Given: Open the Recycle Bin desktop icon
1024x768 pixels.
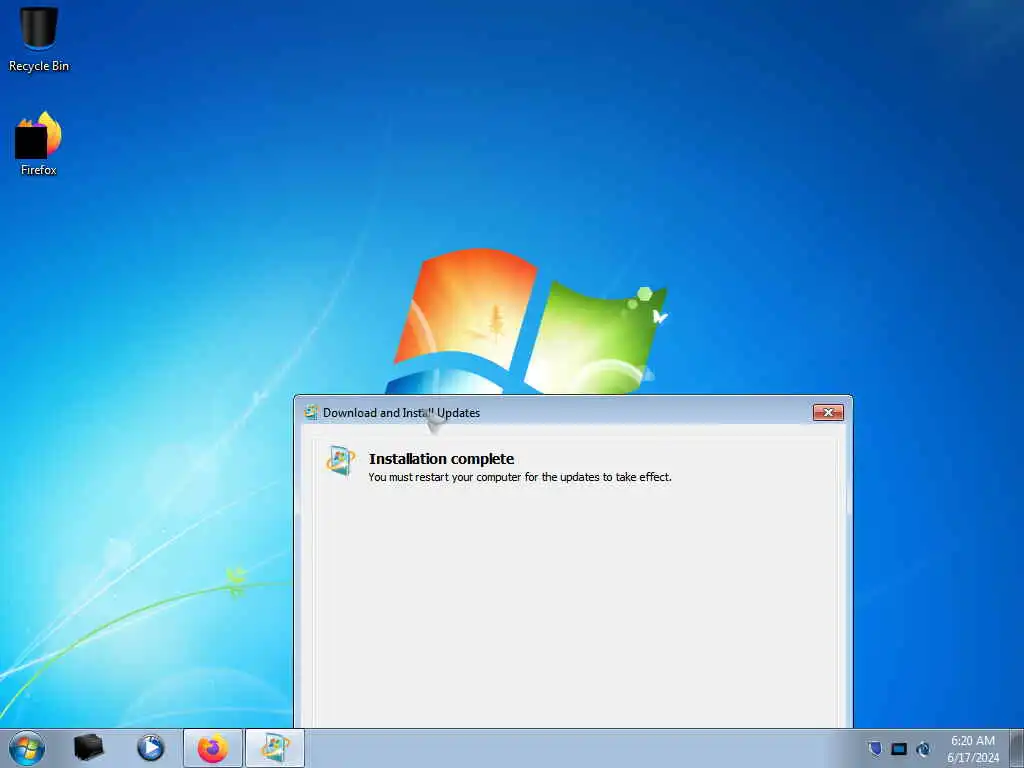Looking at the screenshot, I should pos(39,38).
